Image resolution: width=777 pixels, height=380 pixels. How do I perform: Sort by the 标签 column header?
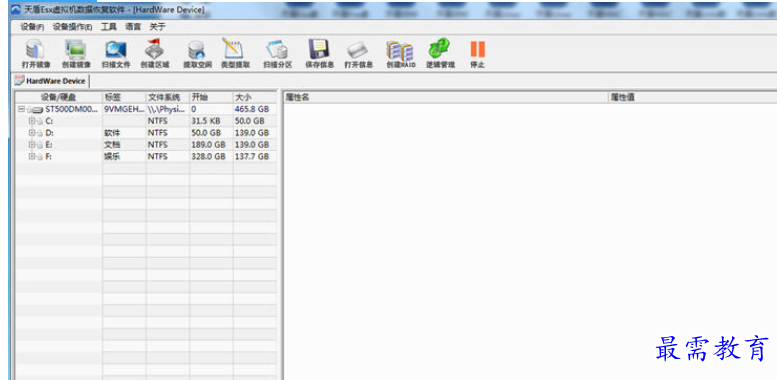(124, 97)
